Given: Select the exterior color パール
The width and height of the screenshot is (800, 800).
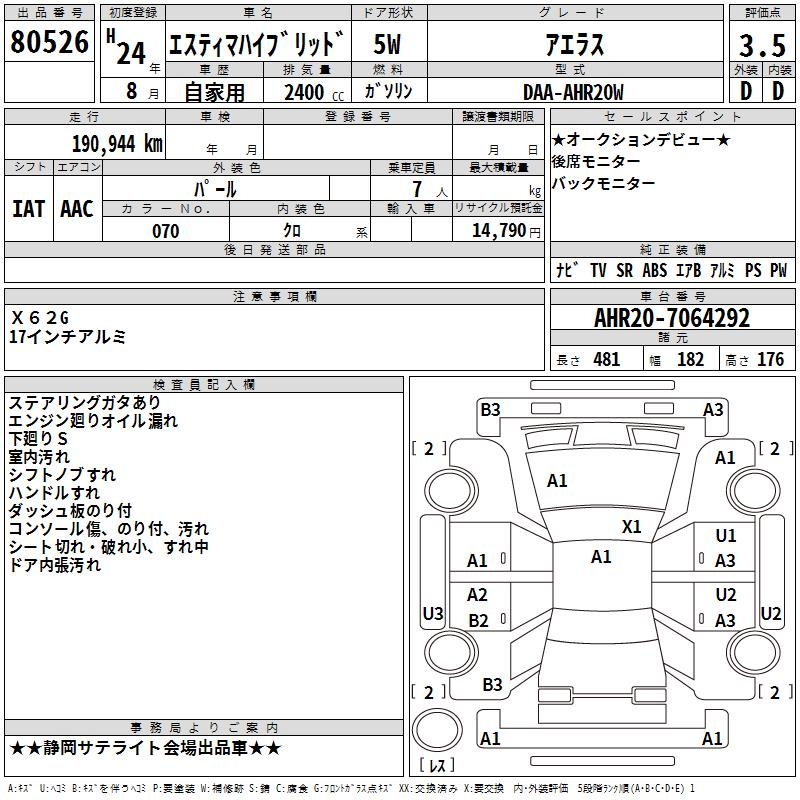Looking at the screenshot, I should (x=215, y=189).
